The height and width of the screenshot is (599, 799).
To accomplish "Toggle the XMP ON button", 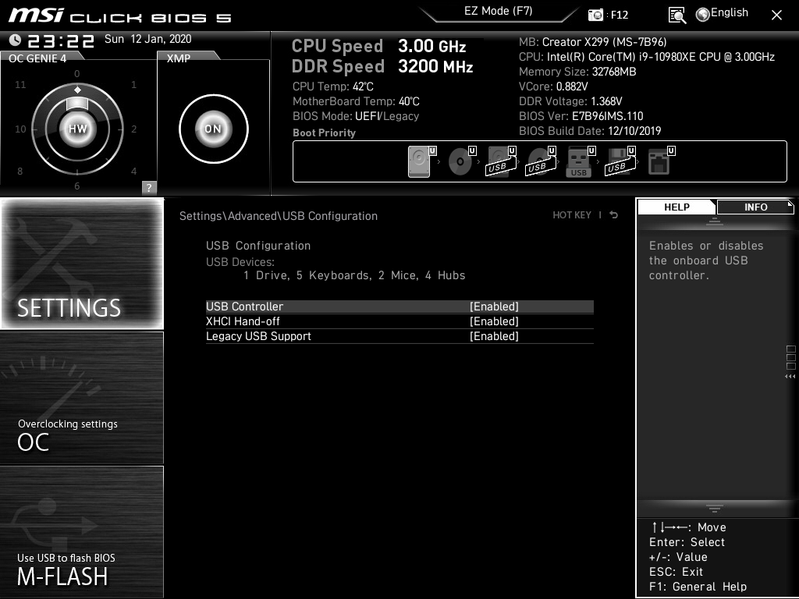I will (x=213, y=129).
